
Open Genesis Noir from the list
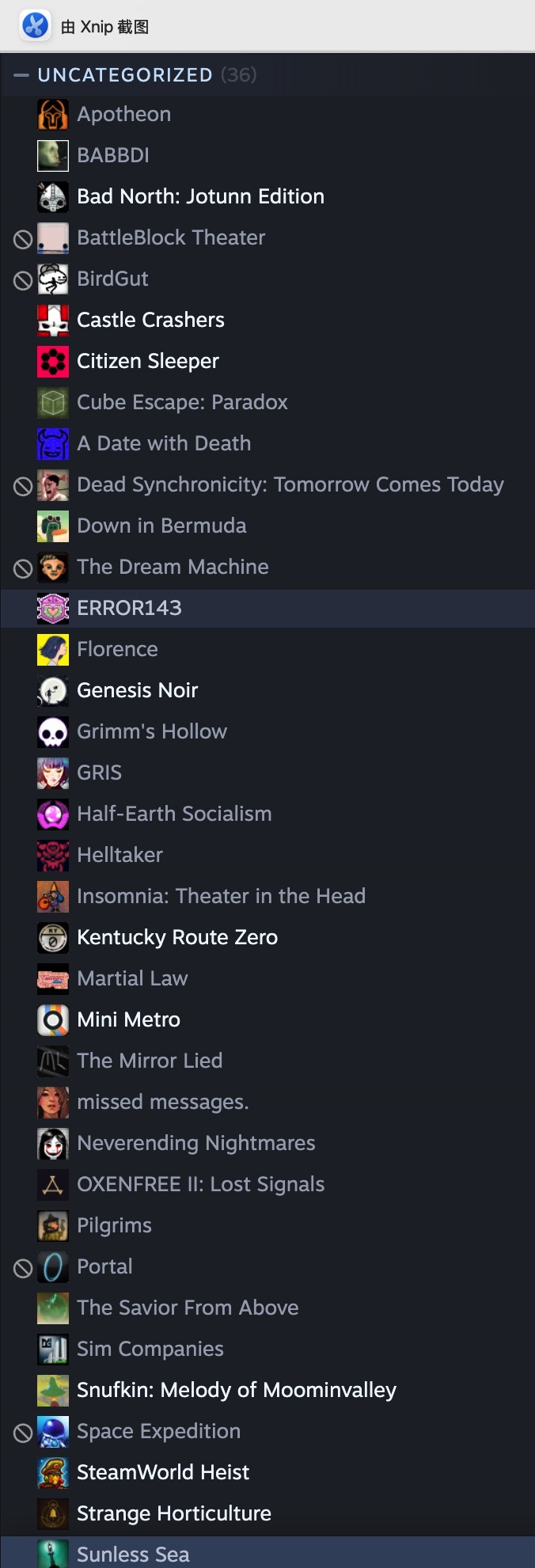click(137, 690)
